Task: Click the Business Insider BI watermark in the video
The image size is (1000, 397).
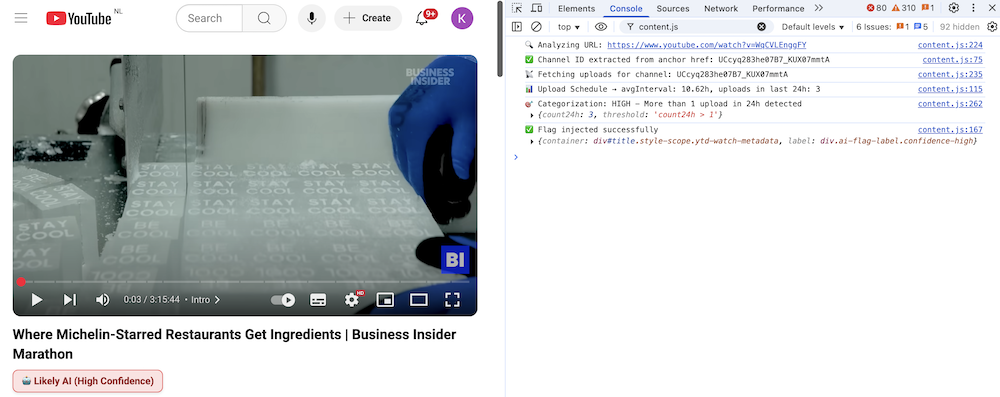Action: point(455,259)
